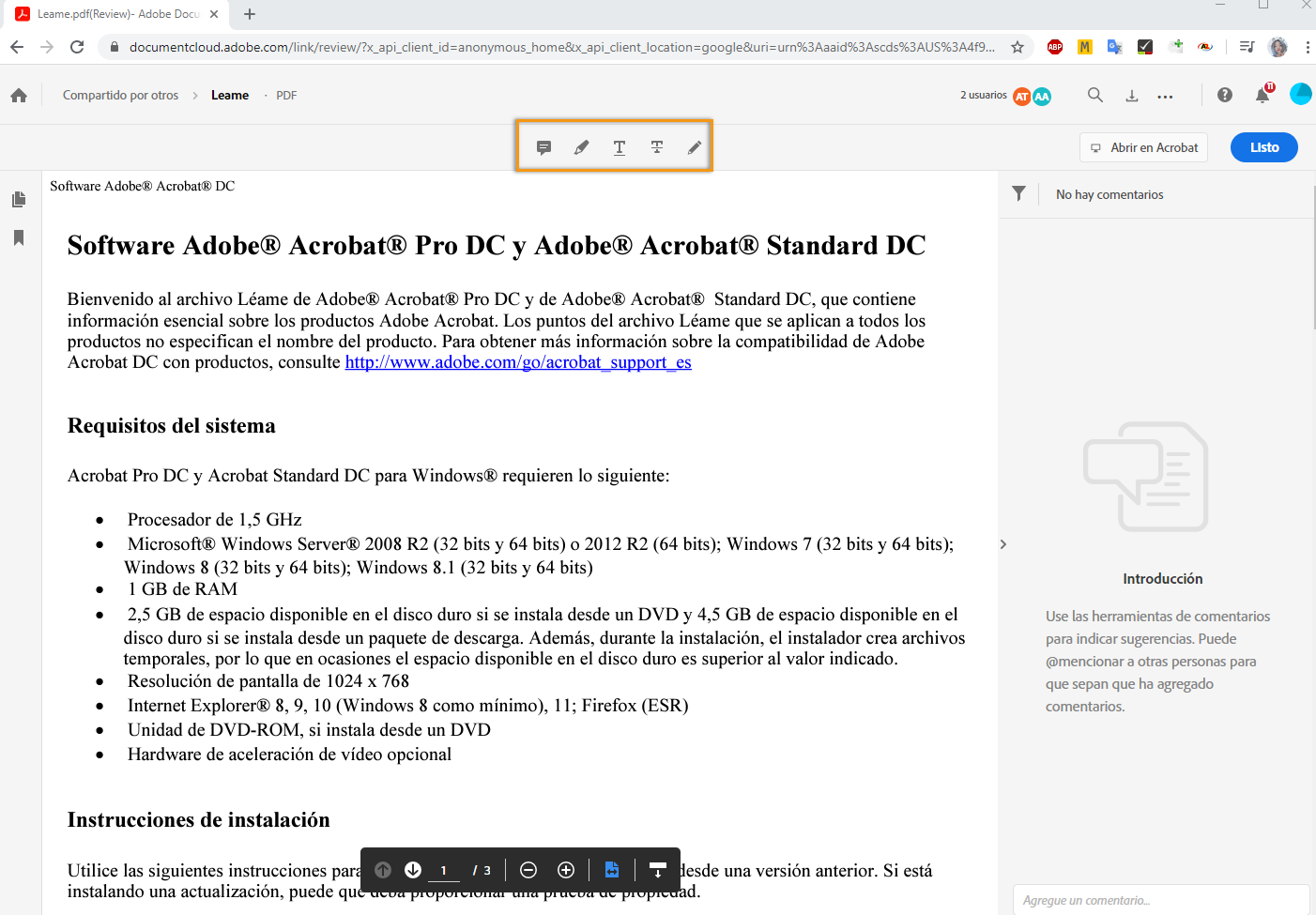Open the search tool in the document viewer
The width and height of the screenshot is (1316, 915).
point(1094,95)
